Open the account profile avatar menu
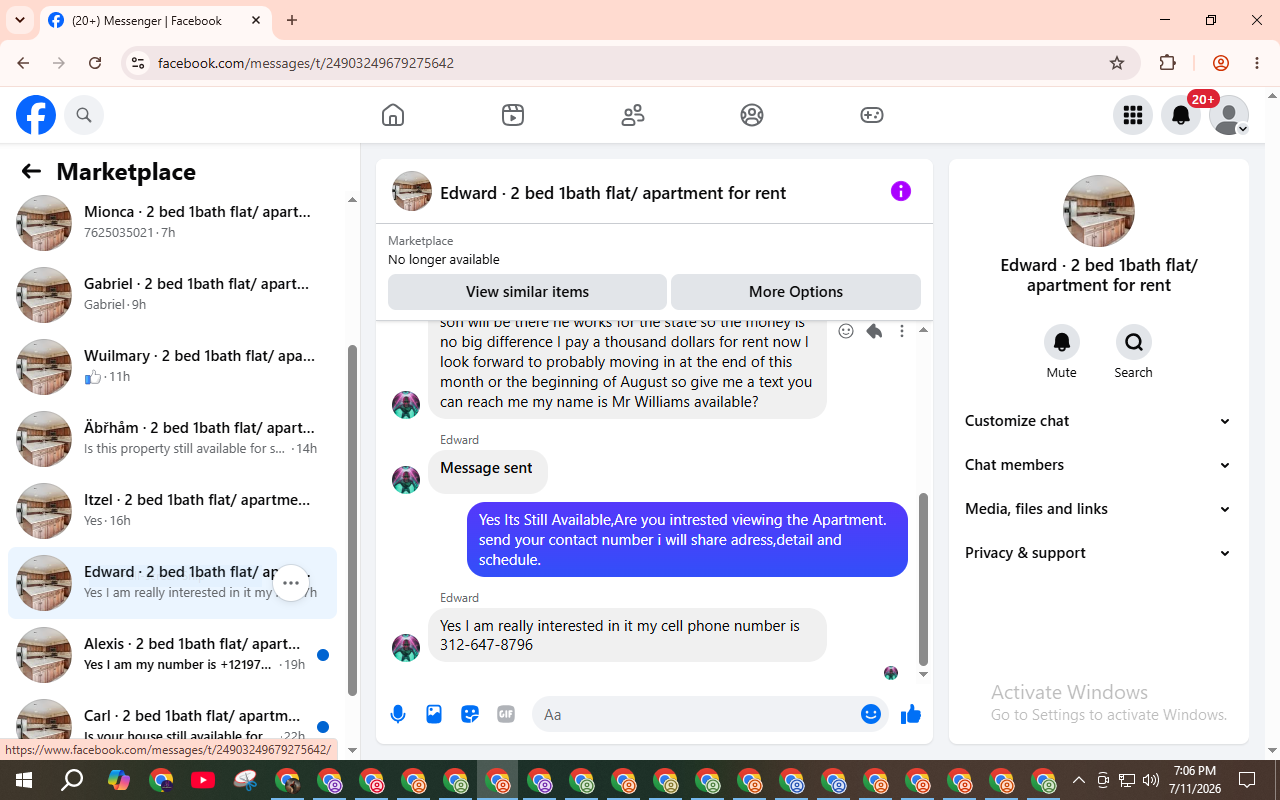This screenshot has width=1280, height=800. pos(1229,115)
